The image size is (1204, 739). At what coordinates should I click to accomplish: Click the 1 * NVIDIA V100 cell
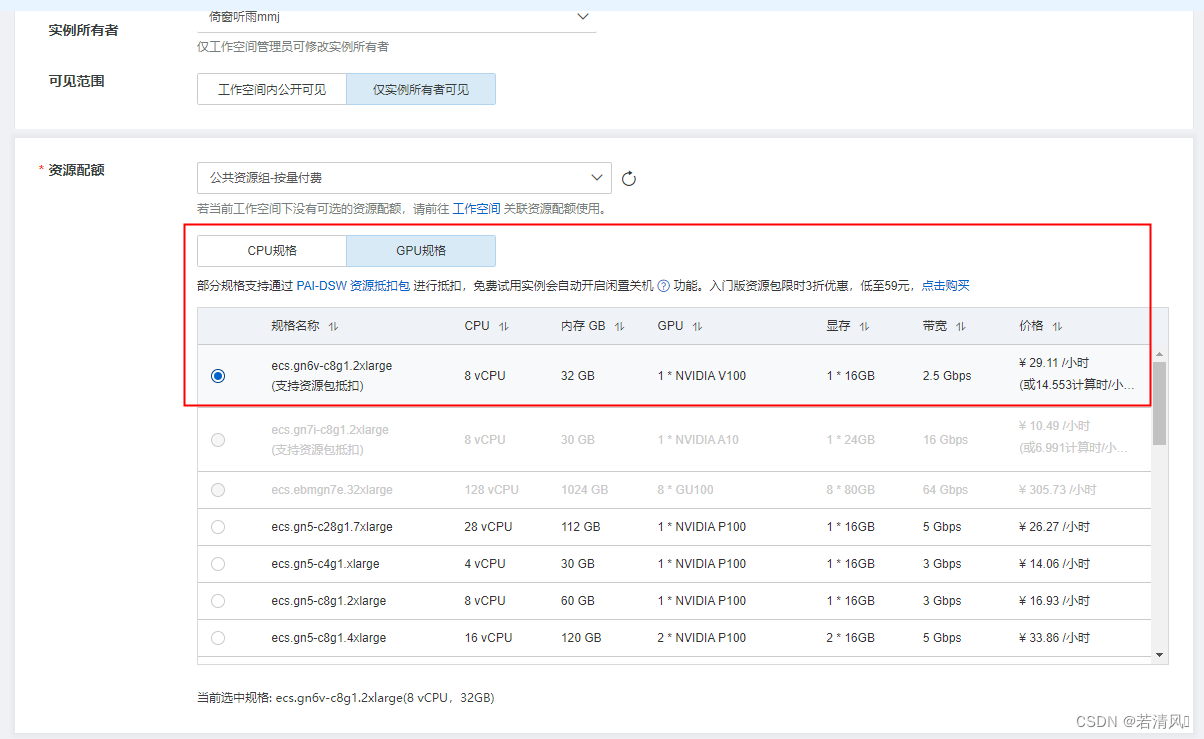[x=702, y=376]
